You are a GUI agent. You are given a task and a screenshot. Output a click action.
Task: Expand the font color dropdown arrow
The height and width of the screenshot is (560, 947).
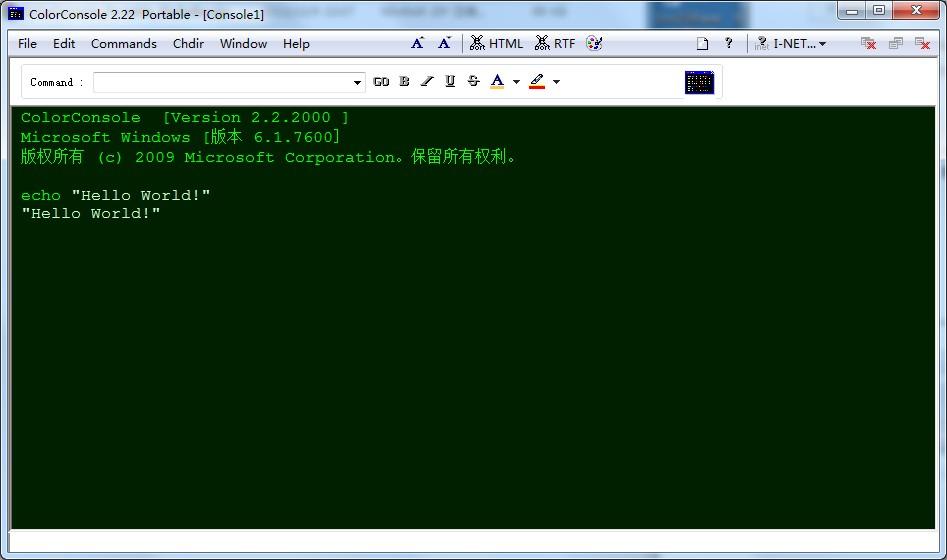click(x=516, y=82)
